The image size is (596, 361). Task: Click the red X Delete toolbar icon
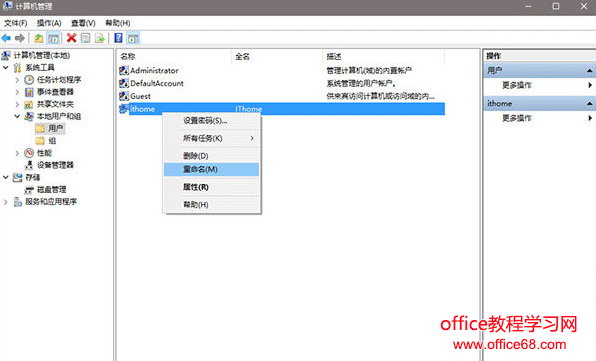click(71, 38)
